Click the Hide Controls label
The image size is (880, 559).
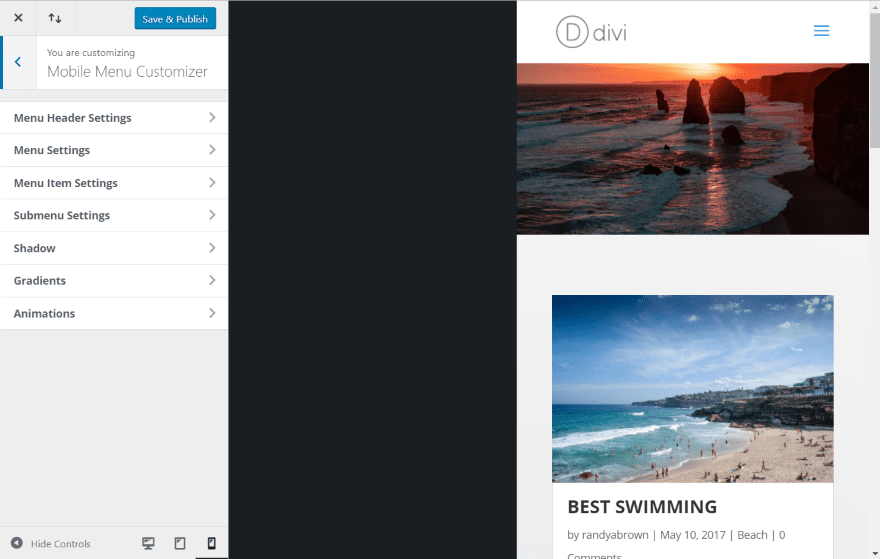(61, 544)
